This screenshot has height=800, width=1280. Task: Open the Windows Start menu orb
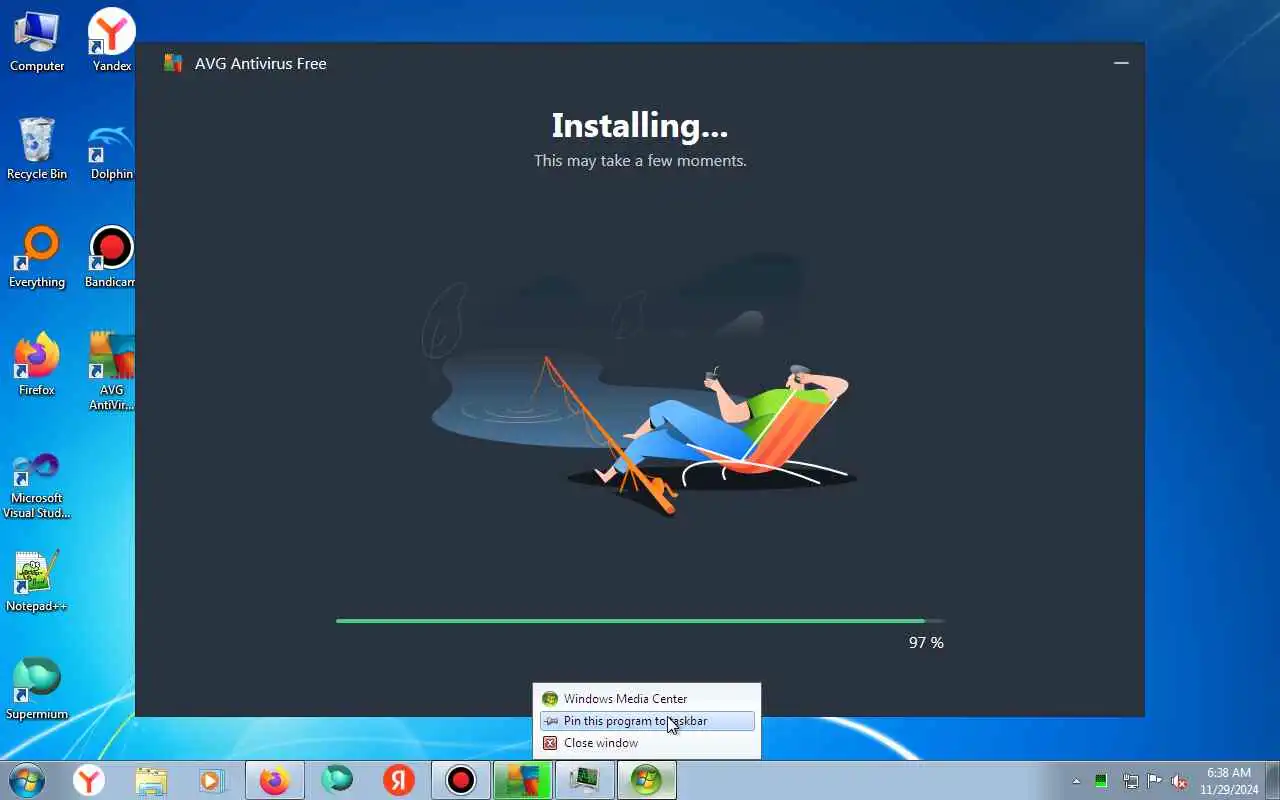(x=26, y=780)
